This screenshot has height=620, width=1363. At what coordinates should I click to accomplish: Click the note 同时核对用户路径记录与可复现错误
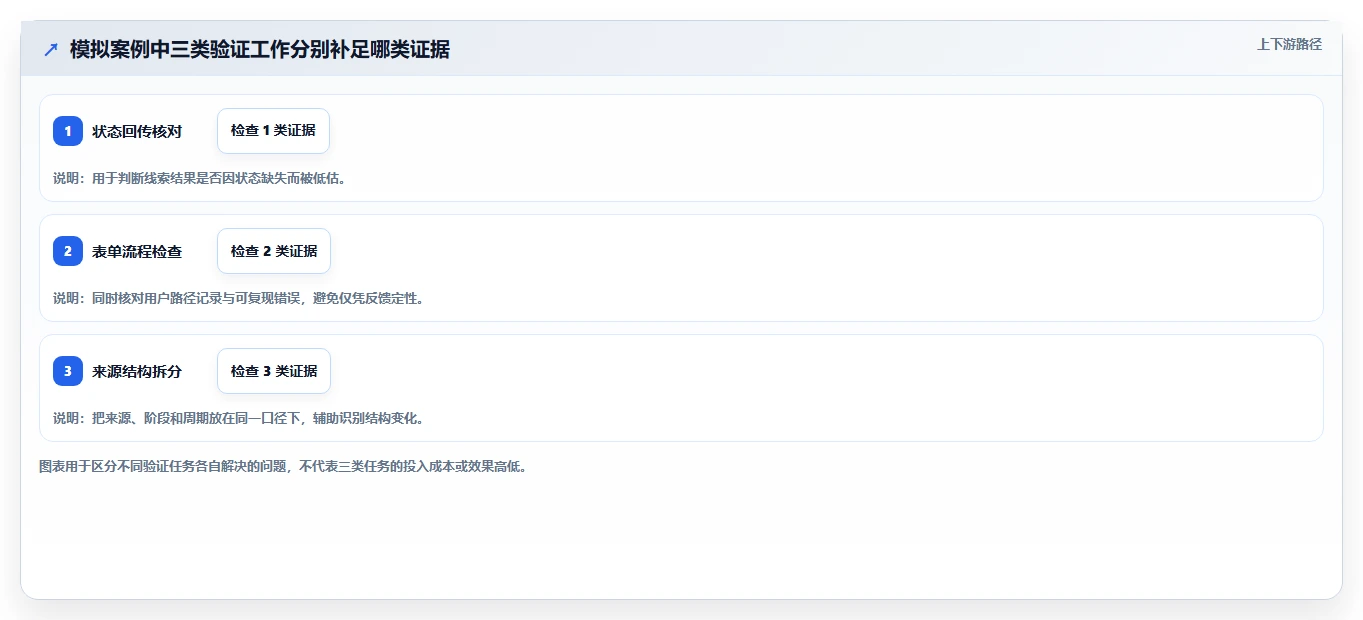click(x=199, y=298)
